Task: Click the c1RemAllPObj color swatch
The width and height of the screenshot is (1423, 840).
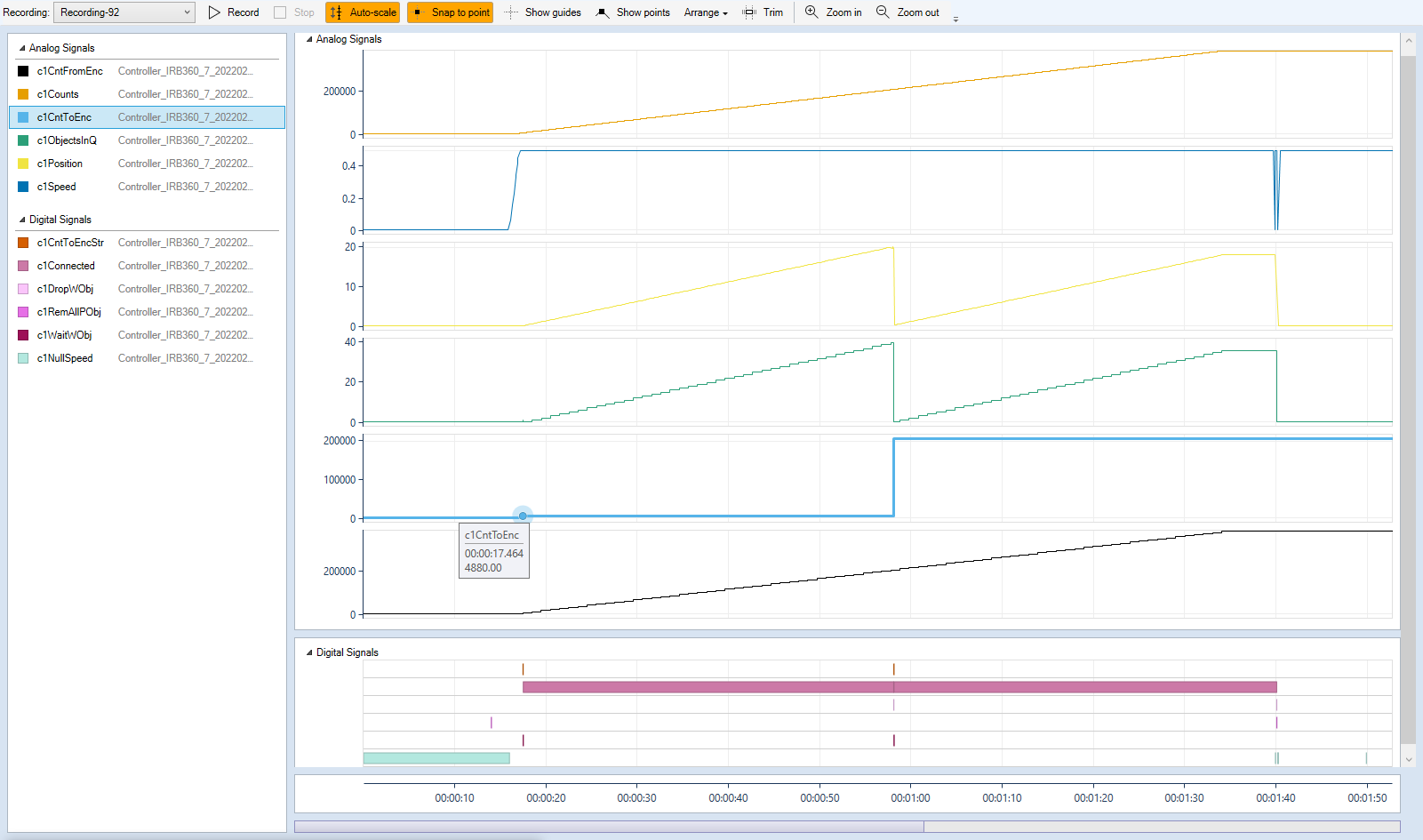Action: click(23, 312)
